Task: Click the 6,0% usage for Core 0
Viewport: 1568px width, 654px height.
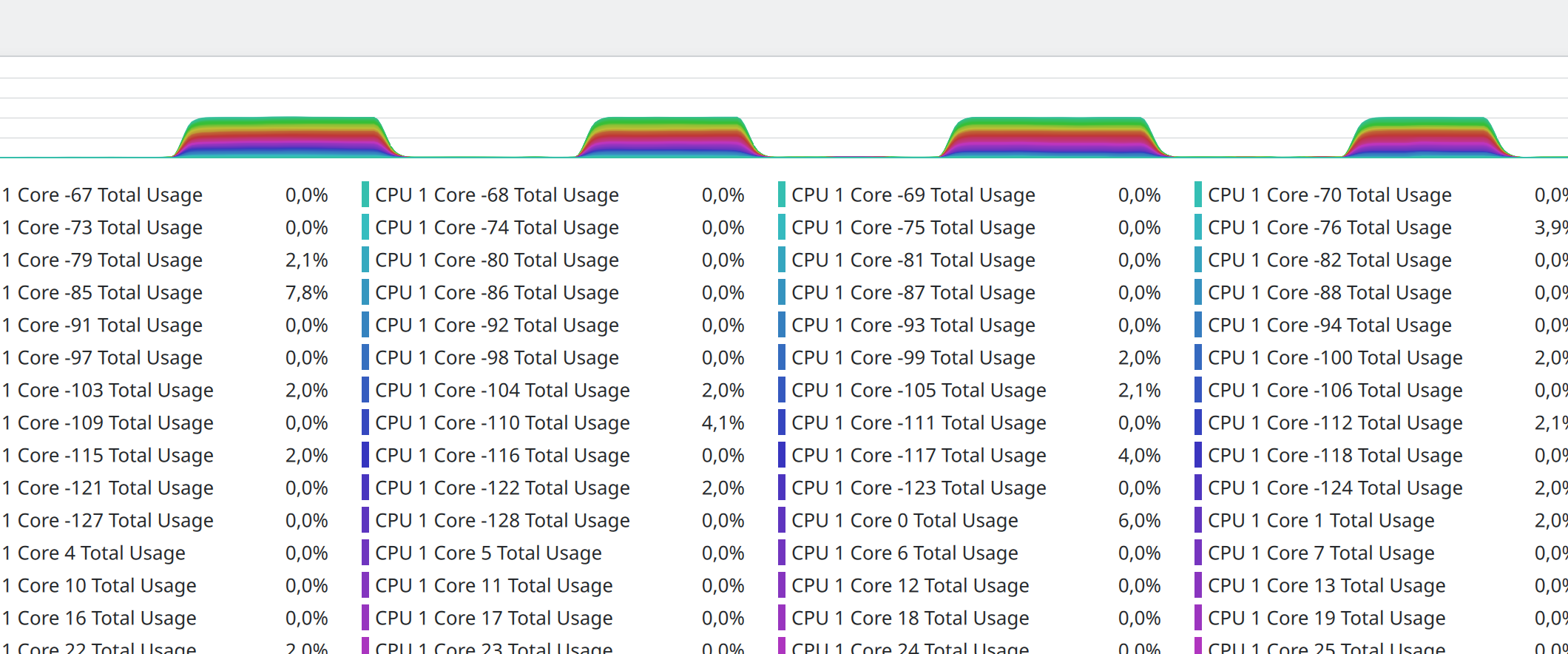Action: (1140, 521)
